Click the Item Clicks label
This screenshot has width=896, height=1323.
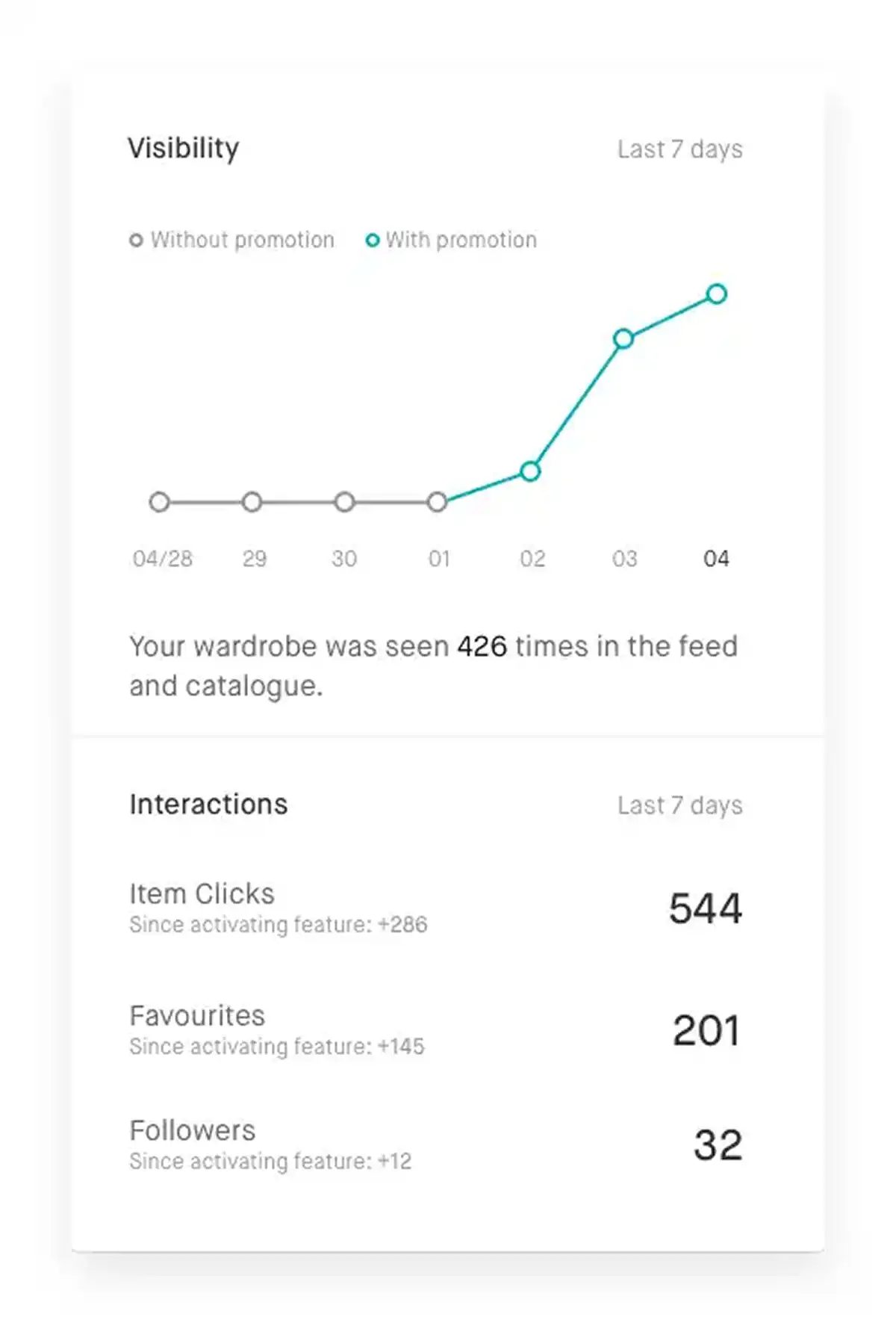pos(201,893)
